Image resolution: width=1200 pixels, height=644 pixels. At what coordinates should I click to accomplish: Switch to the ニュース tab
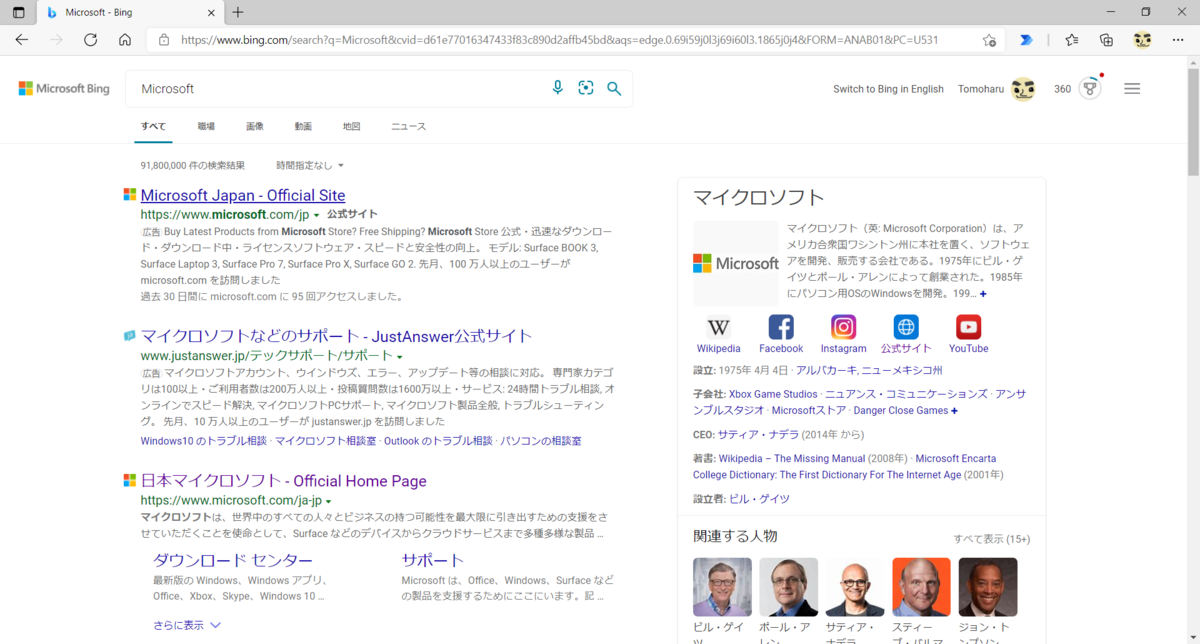point(408,126)
